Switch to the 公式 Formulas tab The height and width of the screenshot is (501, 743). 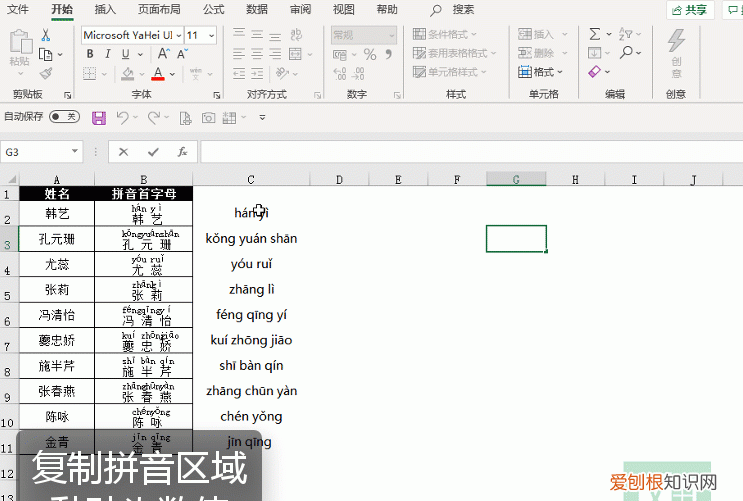click(214, 9)
